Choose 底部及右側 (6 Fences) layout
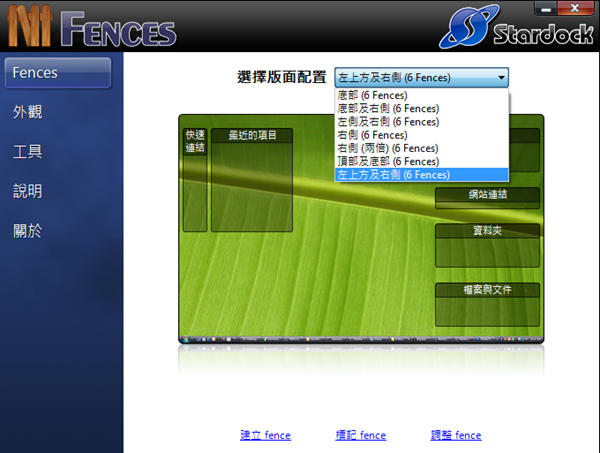600x453 pixels. (421, 109)
